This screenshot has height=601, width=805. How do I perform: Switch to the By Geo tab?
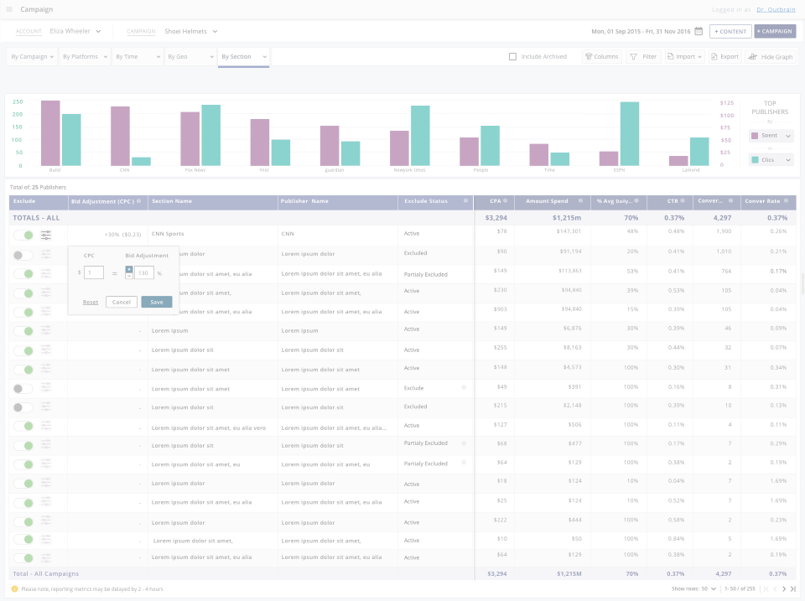[x=189, y=57]
